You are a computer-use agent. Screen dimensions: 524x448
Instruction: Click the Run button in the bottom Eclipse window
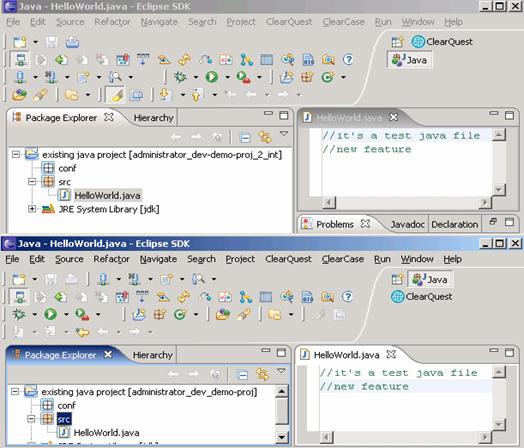[x=51, y=314]
